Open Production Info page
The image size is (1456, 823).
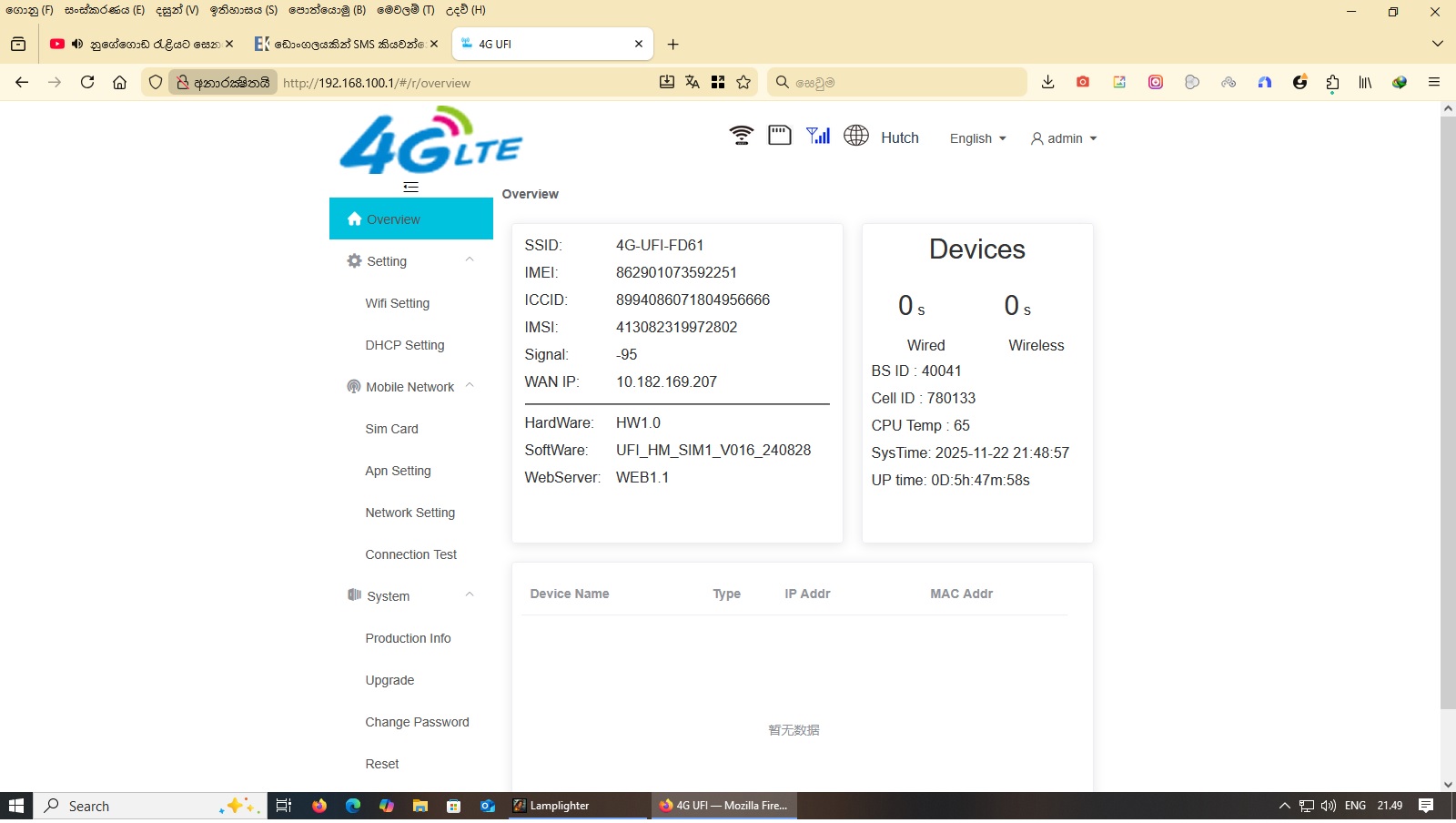coord(409,638)
